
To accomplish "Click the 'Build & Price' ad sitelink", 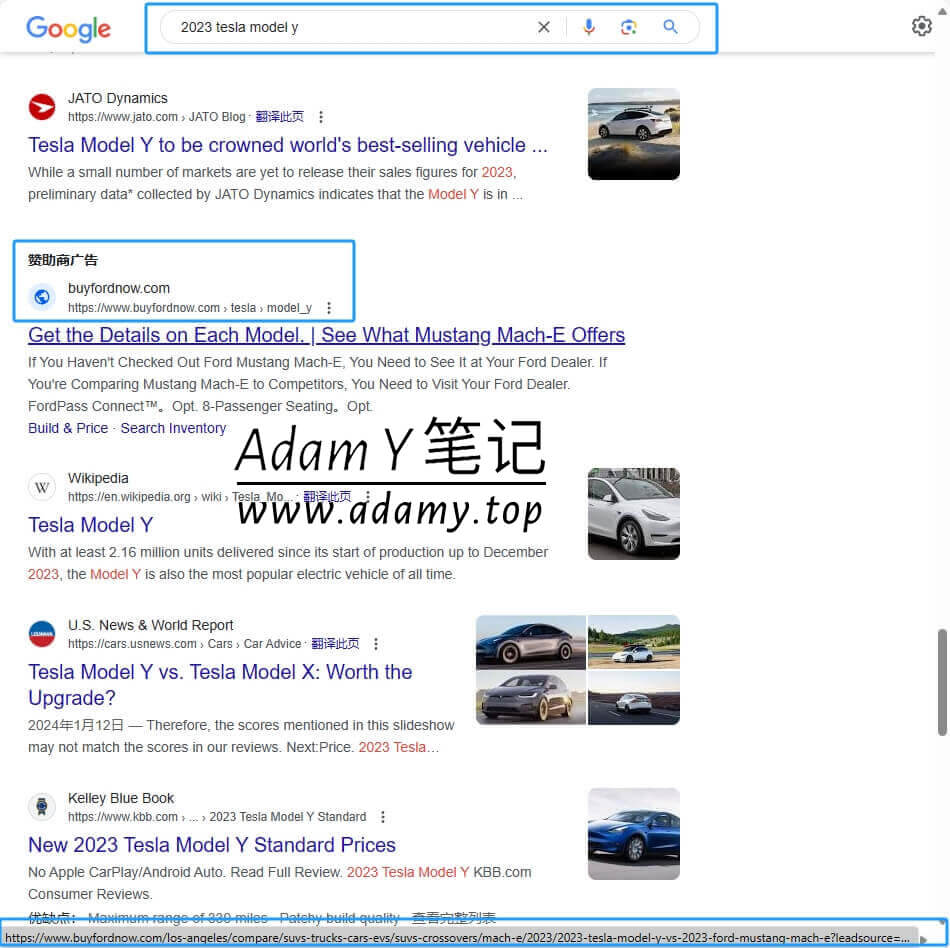I will pyautogui.click(x=68, y=428).
